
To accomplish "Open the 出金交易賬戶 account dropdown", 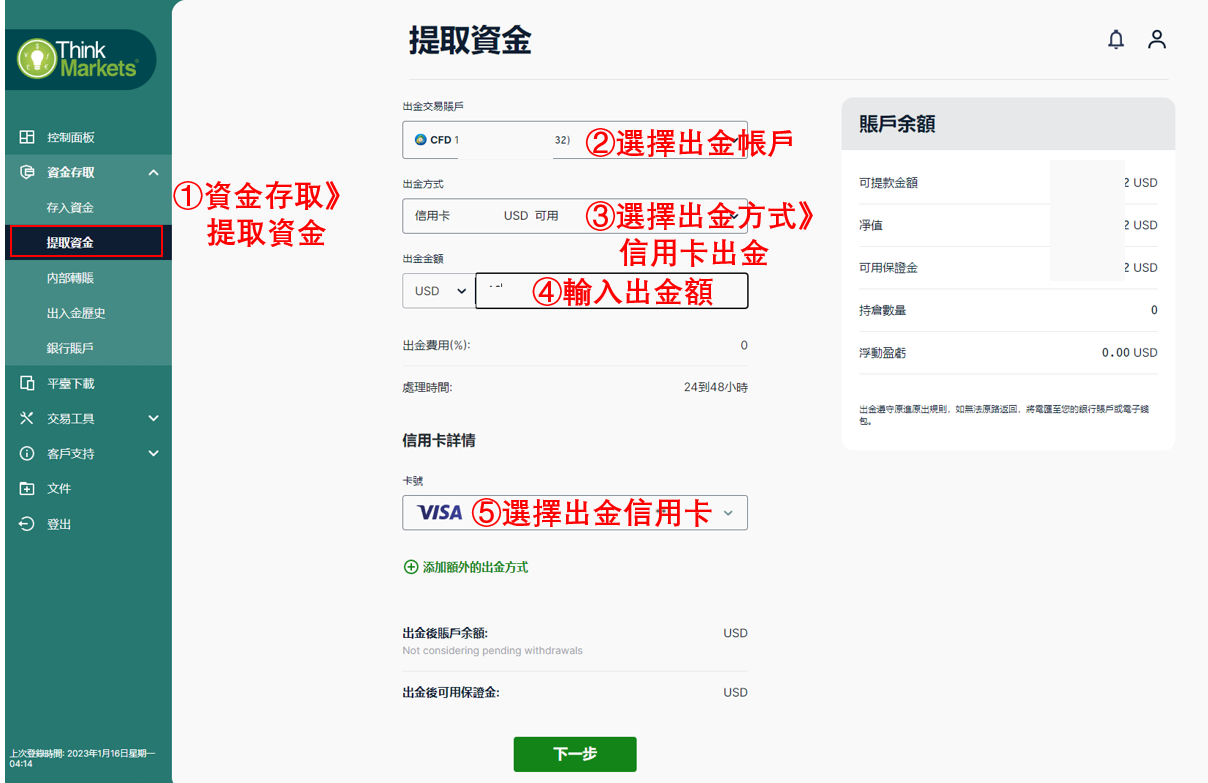I will pos(575,140).
